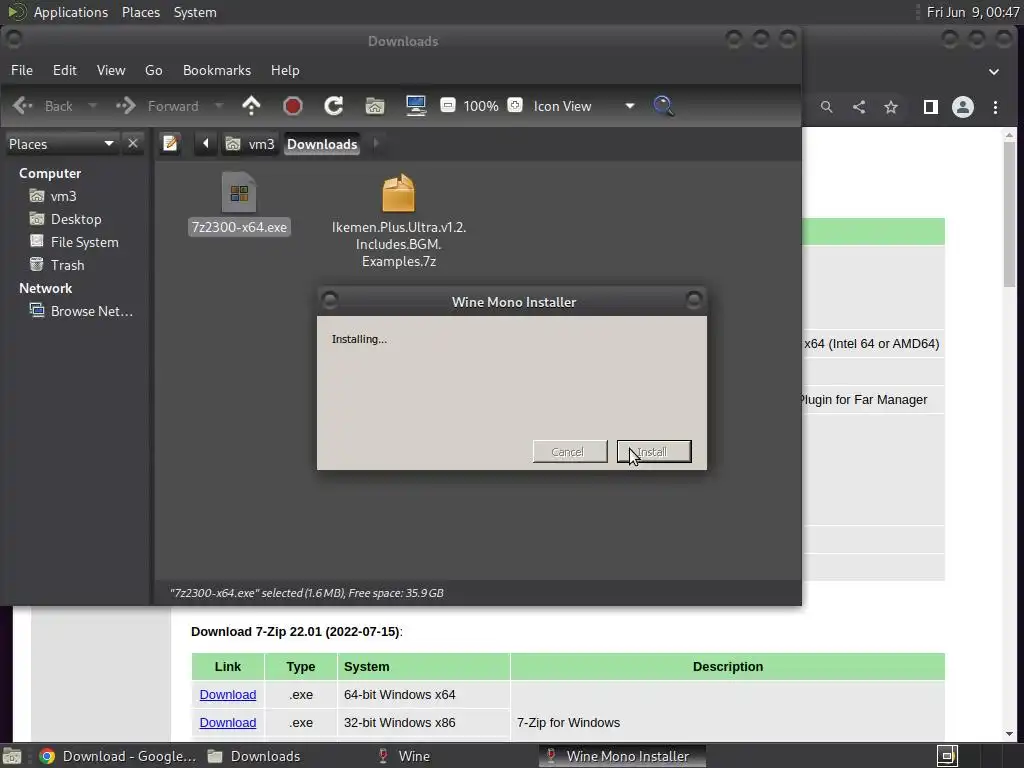Open the Help menu
Image resolution: width=1024 pixels, height=768 pixels.
coord(285,70)
